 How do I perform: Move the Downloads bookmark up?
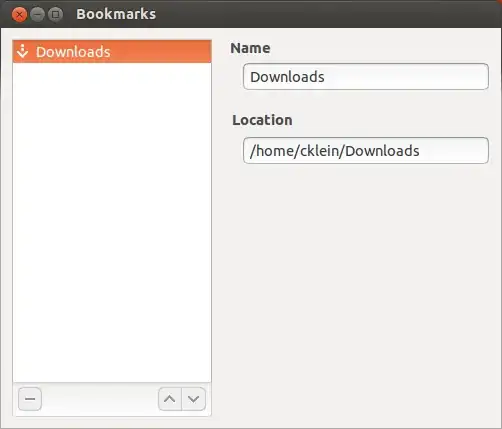170,399
